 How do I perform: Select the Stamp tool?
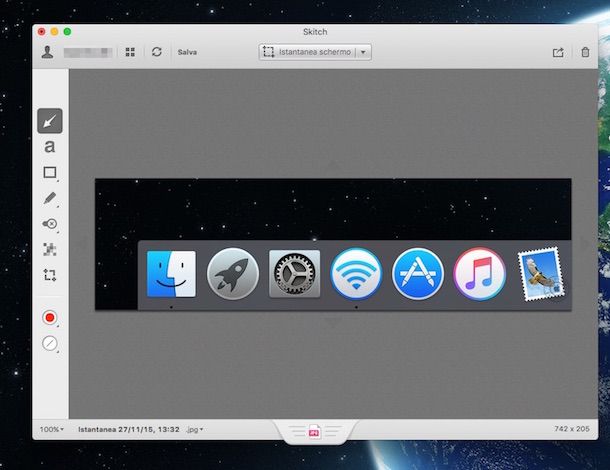[50, 224]
